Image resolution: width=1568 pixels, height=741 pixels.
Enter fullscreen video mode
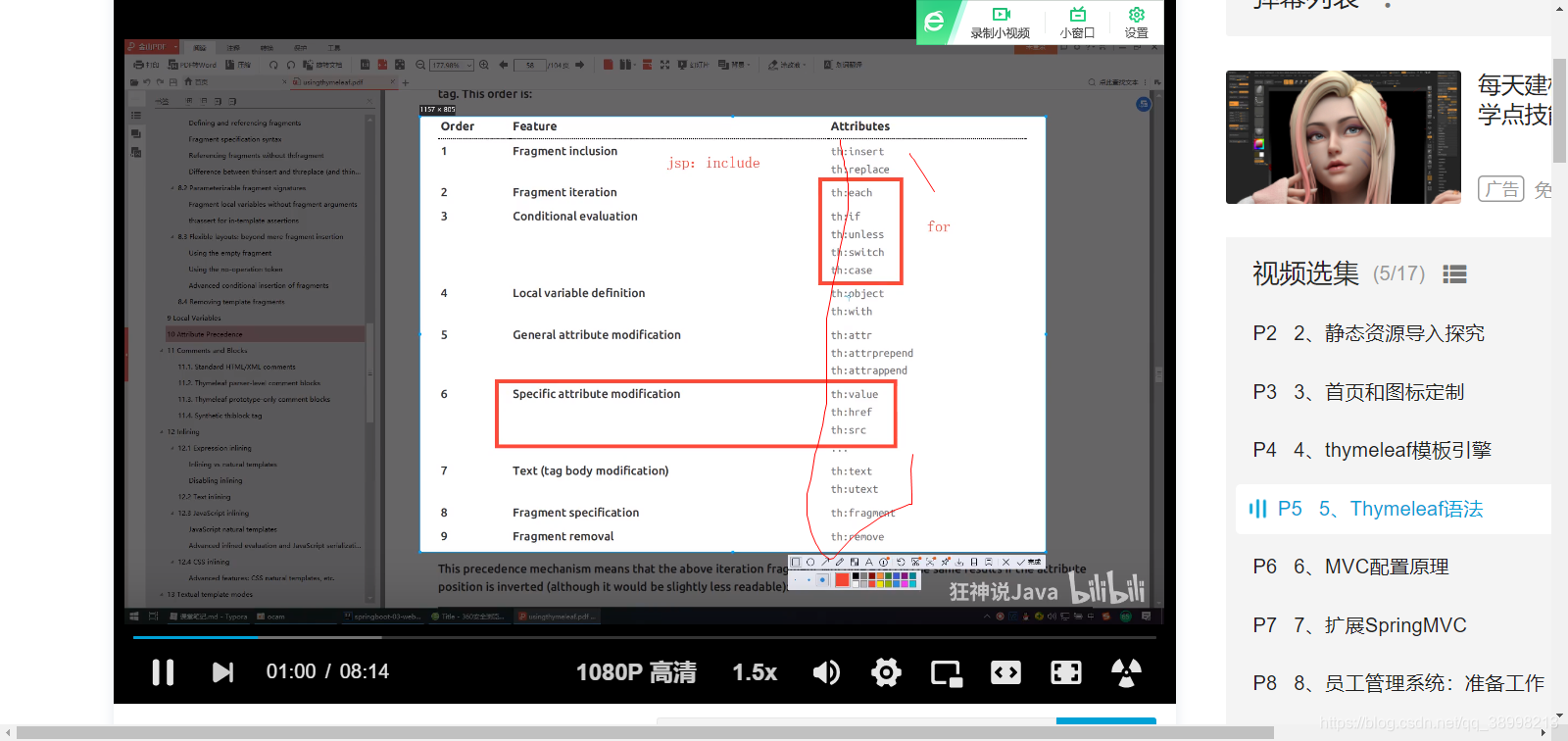(x=1065, y=672)
